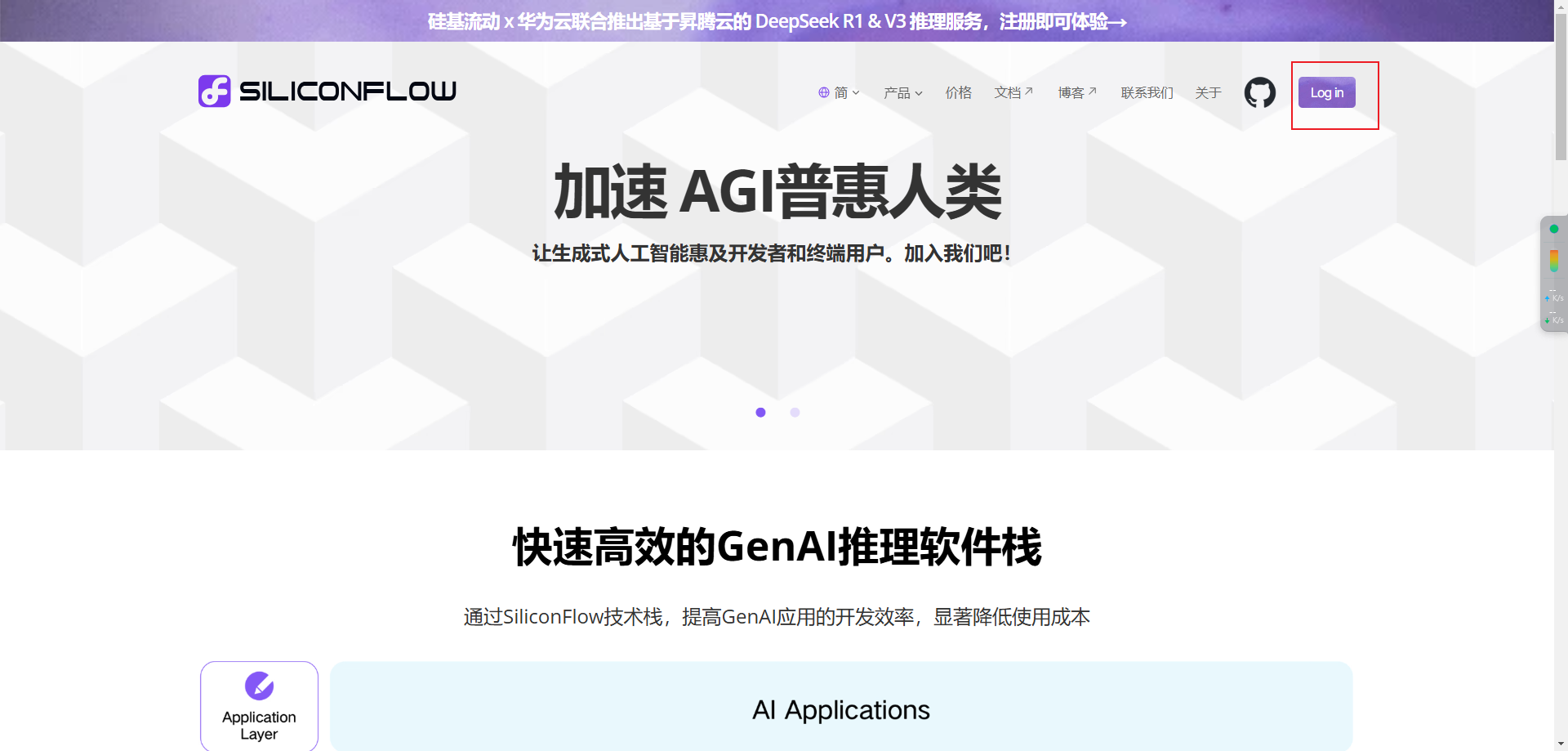
Task: Select the first carousel dot
Action: click(x=760, y=413)
